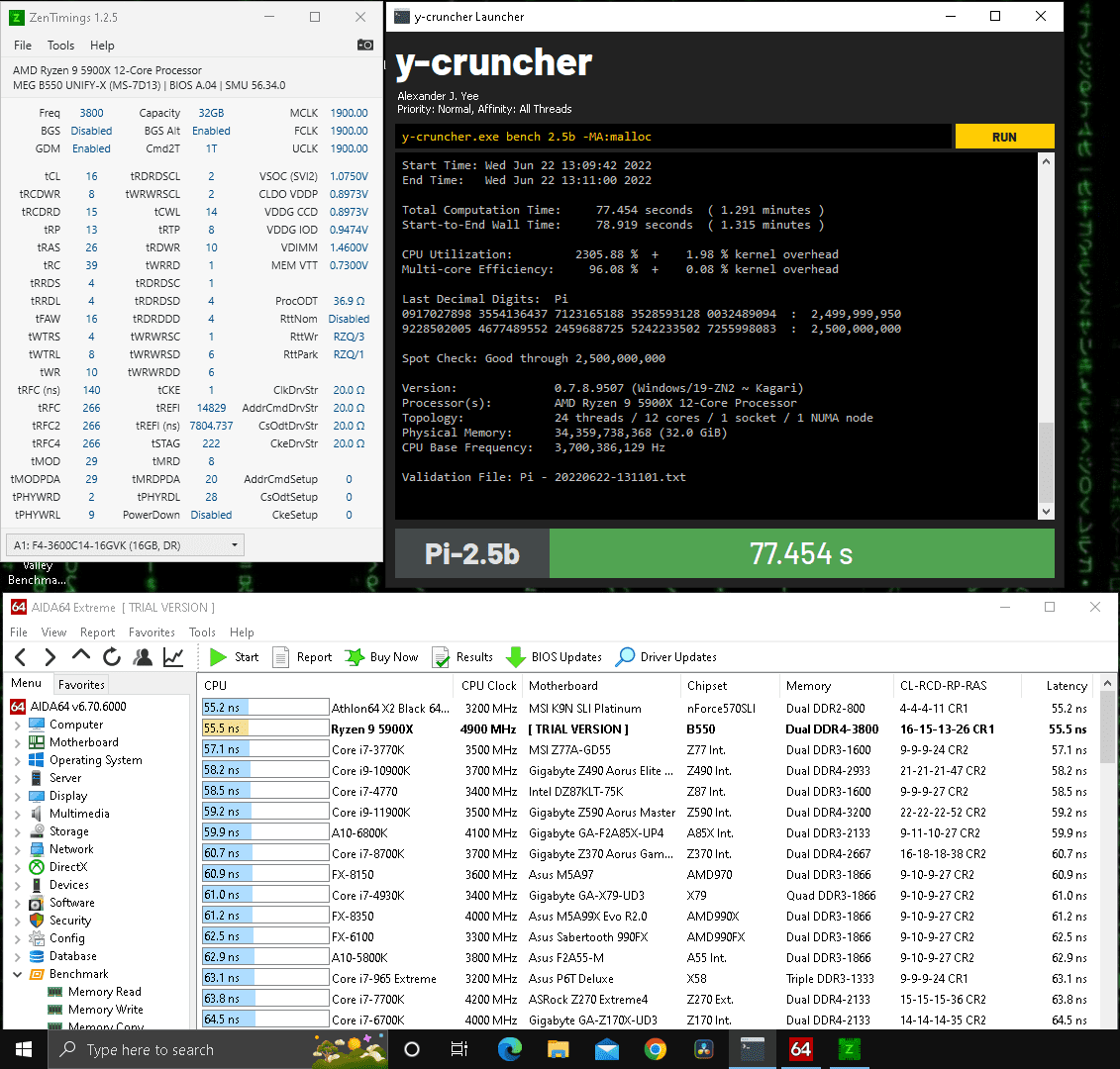Viewport: 1120px width, 1069px height.
Task: Open ZenTimings File menu
Action: 23,45
